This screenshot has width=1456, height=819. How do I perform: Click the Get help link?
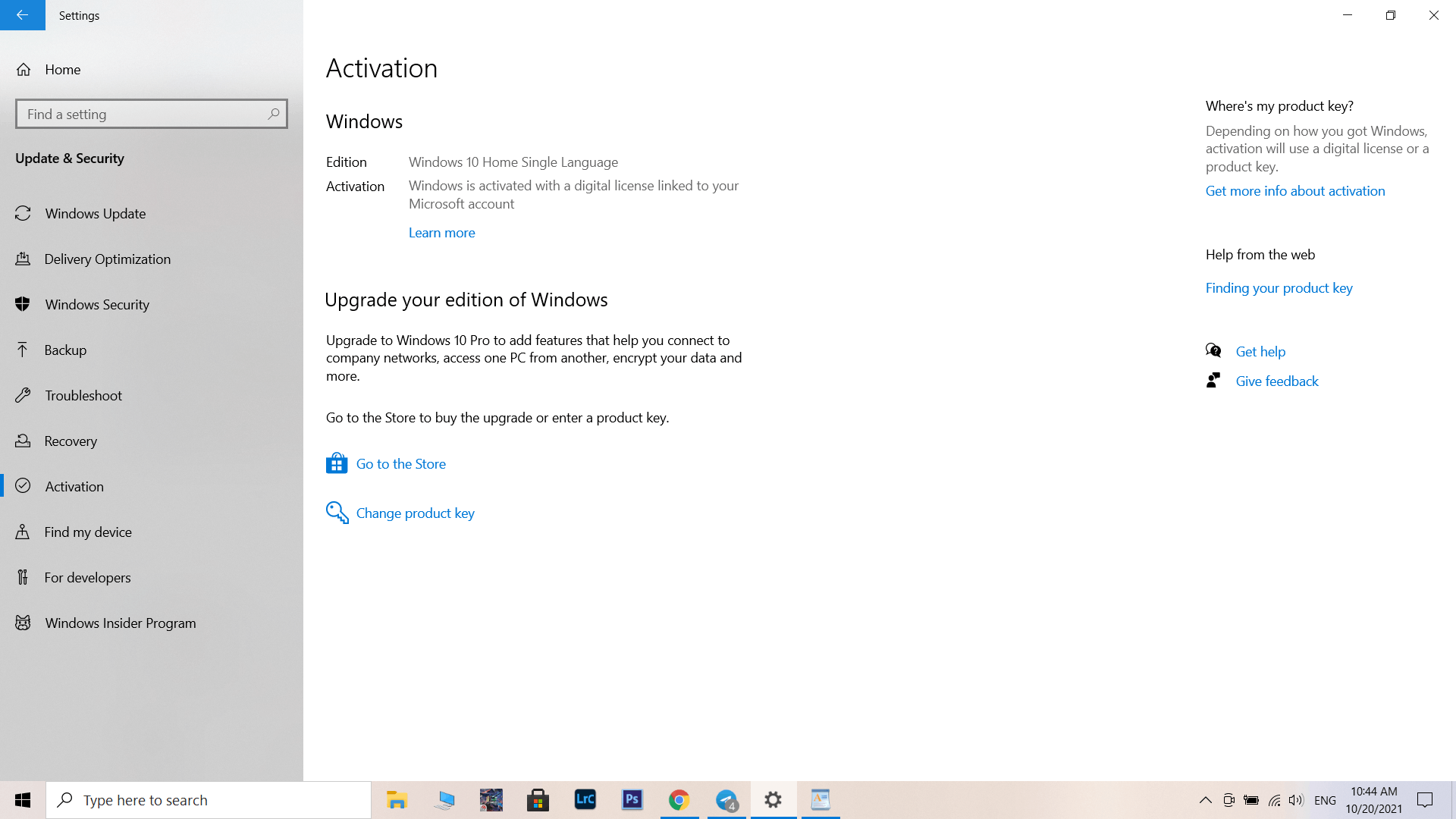[1260, 351]
